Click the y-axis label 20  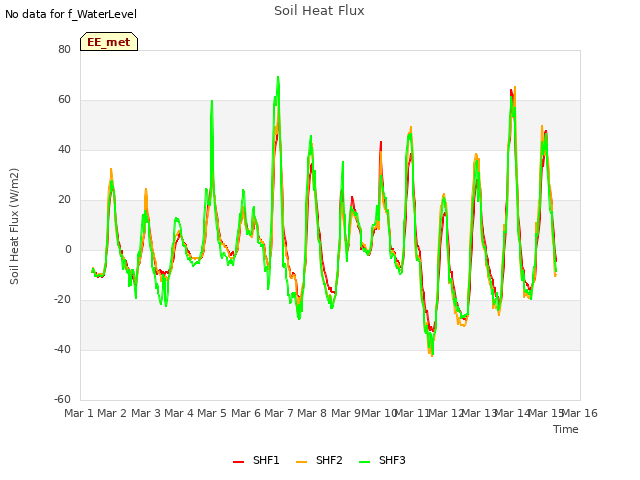(64, 200)
